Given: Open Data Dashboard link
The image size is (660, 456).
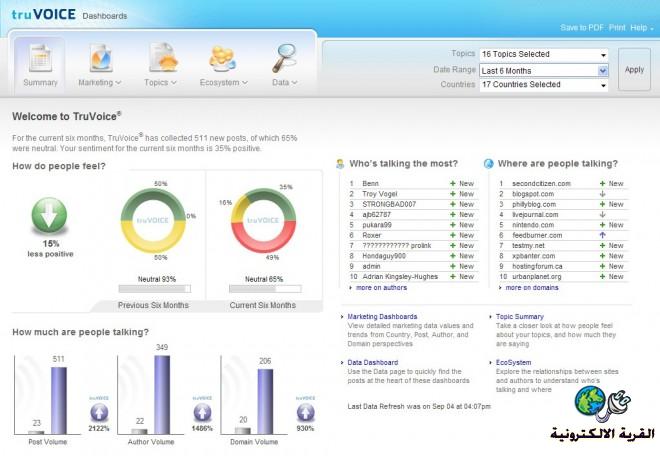Looking at the screenshot, I should 373,363.
